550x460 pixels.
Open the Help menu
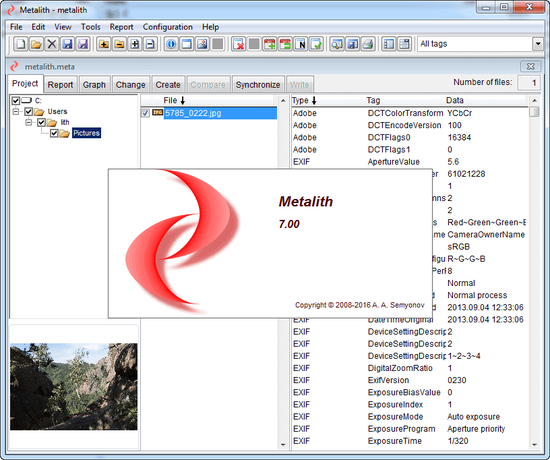pos(210,27)
